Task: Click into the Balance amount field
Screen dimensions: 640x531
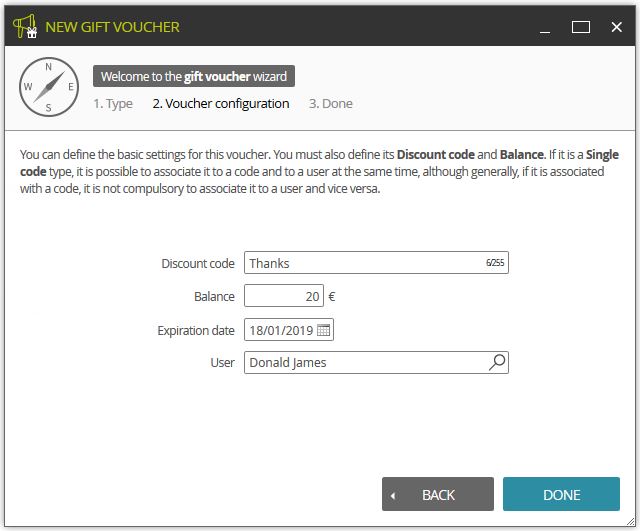Action: [284, 295]
